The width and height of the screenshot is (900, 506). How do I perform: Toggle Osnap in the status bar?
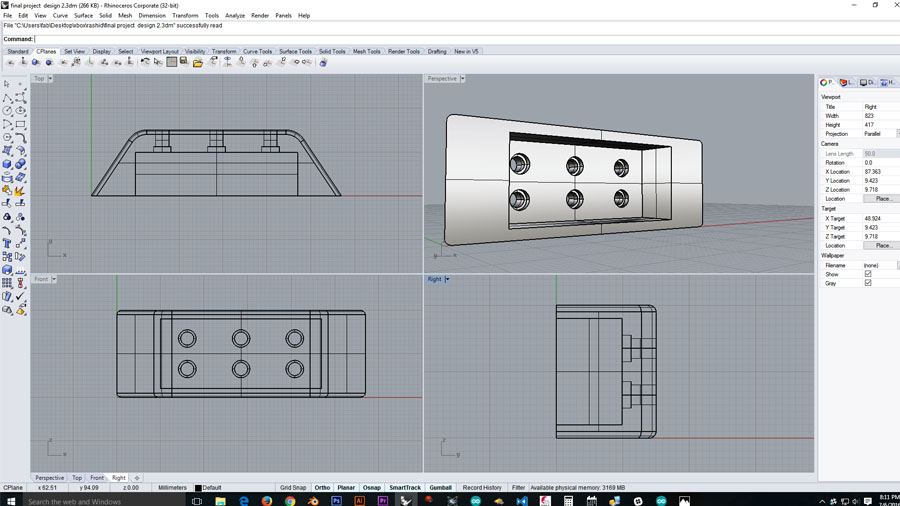[x=371, y=488]
